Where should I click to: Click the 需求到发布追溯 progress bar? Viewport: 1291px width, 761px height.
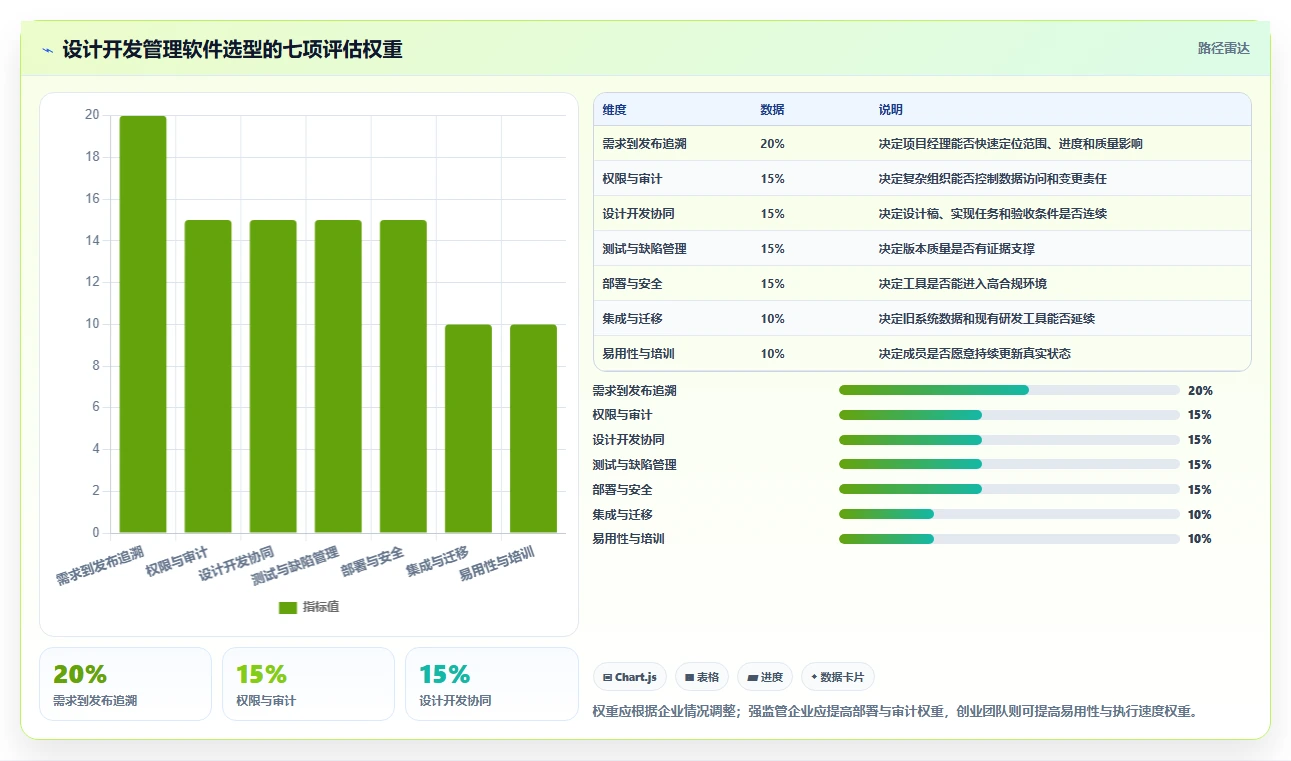[1009, 390]
